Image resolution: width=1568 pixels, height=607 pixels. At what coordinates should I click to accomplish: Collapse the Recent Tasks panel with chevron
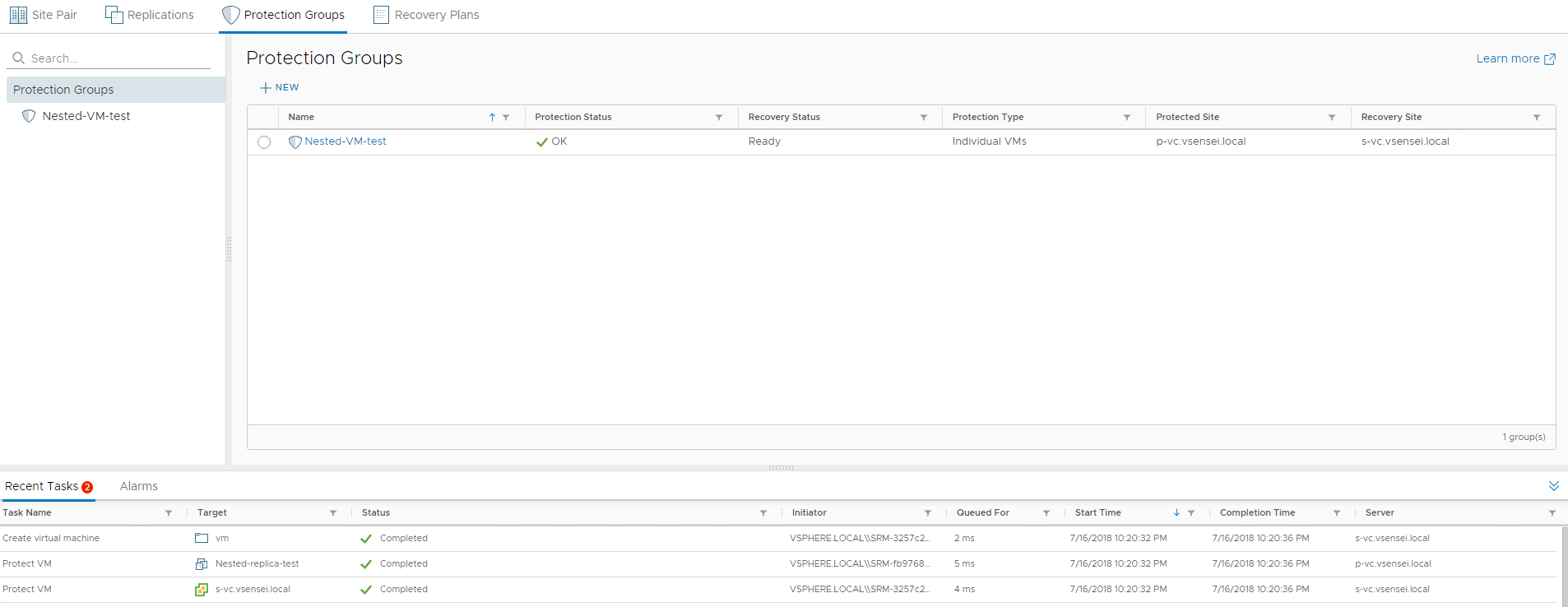coord(1553,486)
